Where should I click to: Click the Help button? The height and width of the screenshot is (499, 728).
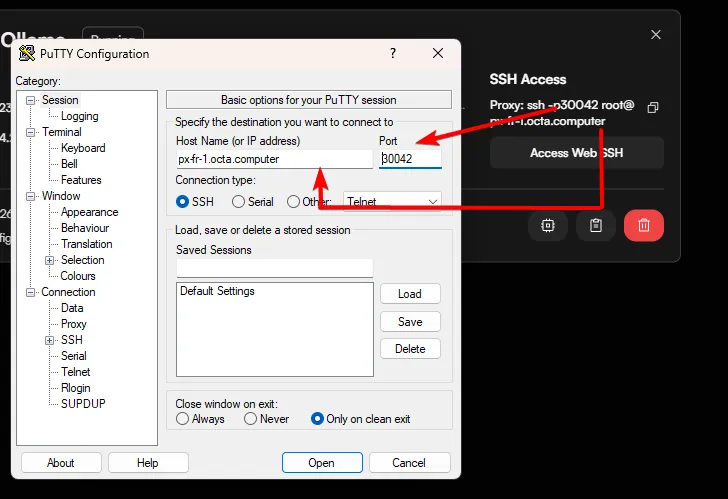point(148,463)
